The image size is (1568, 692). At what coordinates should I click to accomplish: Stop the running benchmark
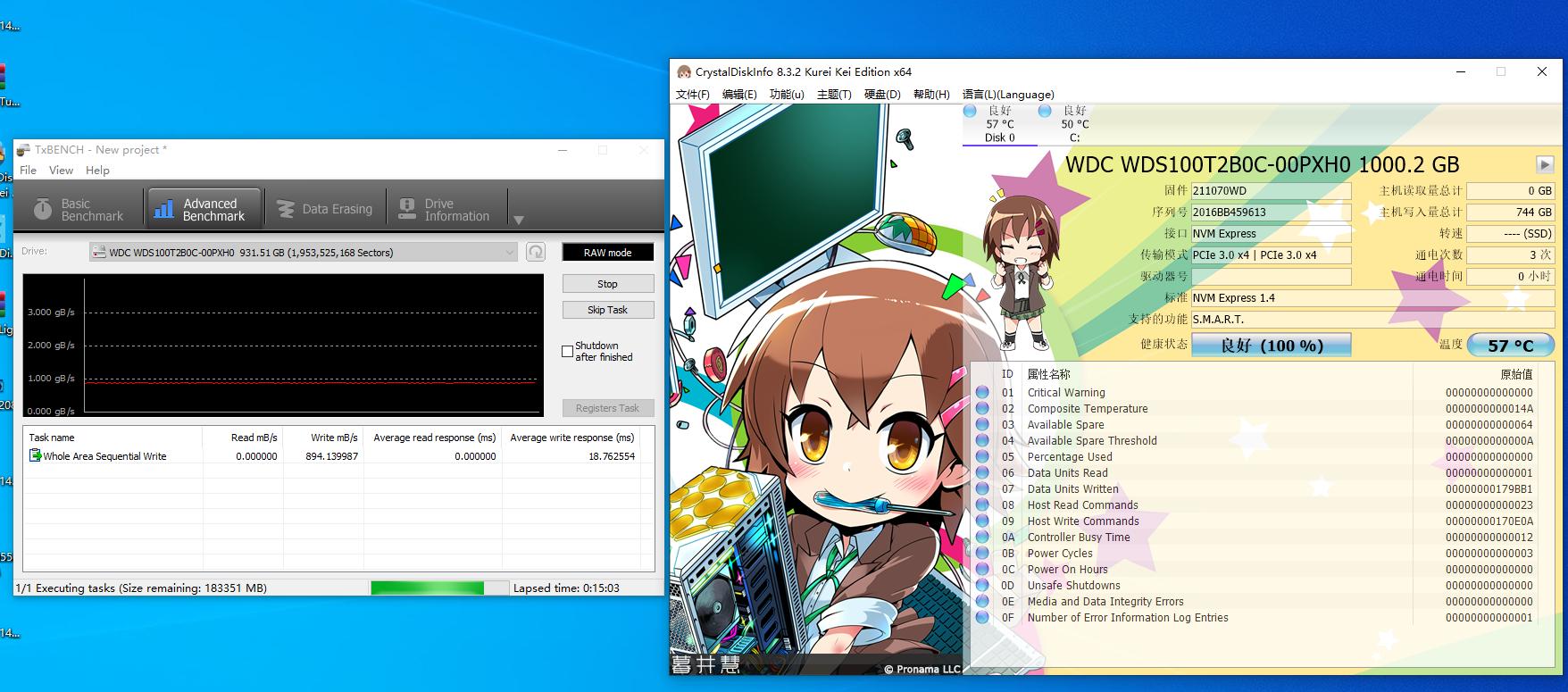pos(607,284)
